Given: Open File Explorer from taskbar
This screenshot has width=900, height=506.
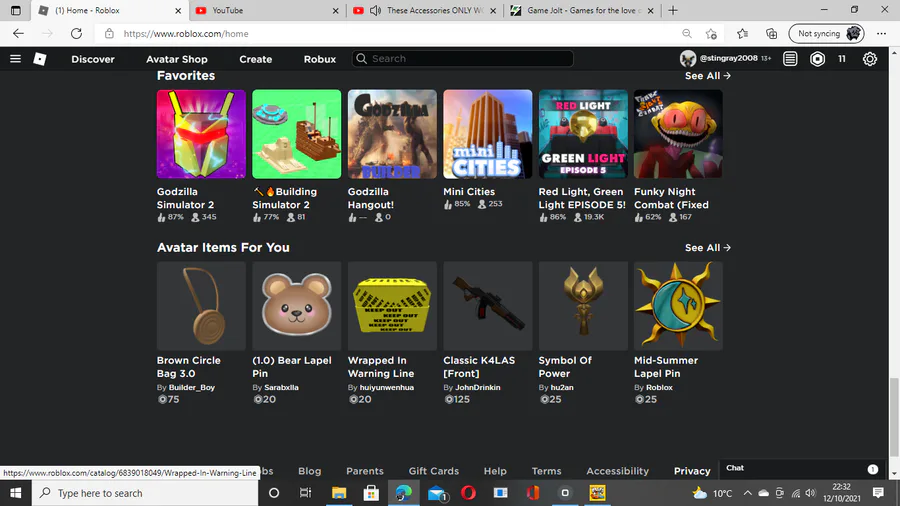Looking at the screenshot, I should [339, 493].
